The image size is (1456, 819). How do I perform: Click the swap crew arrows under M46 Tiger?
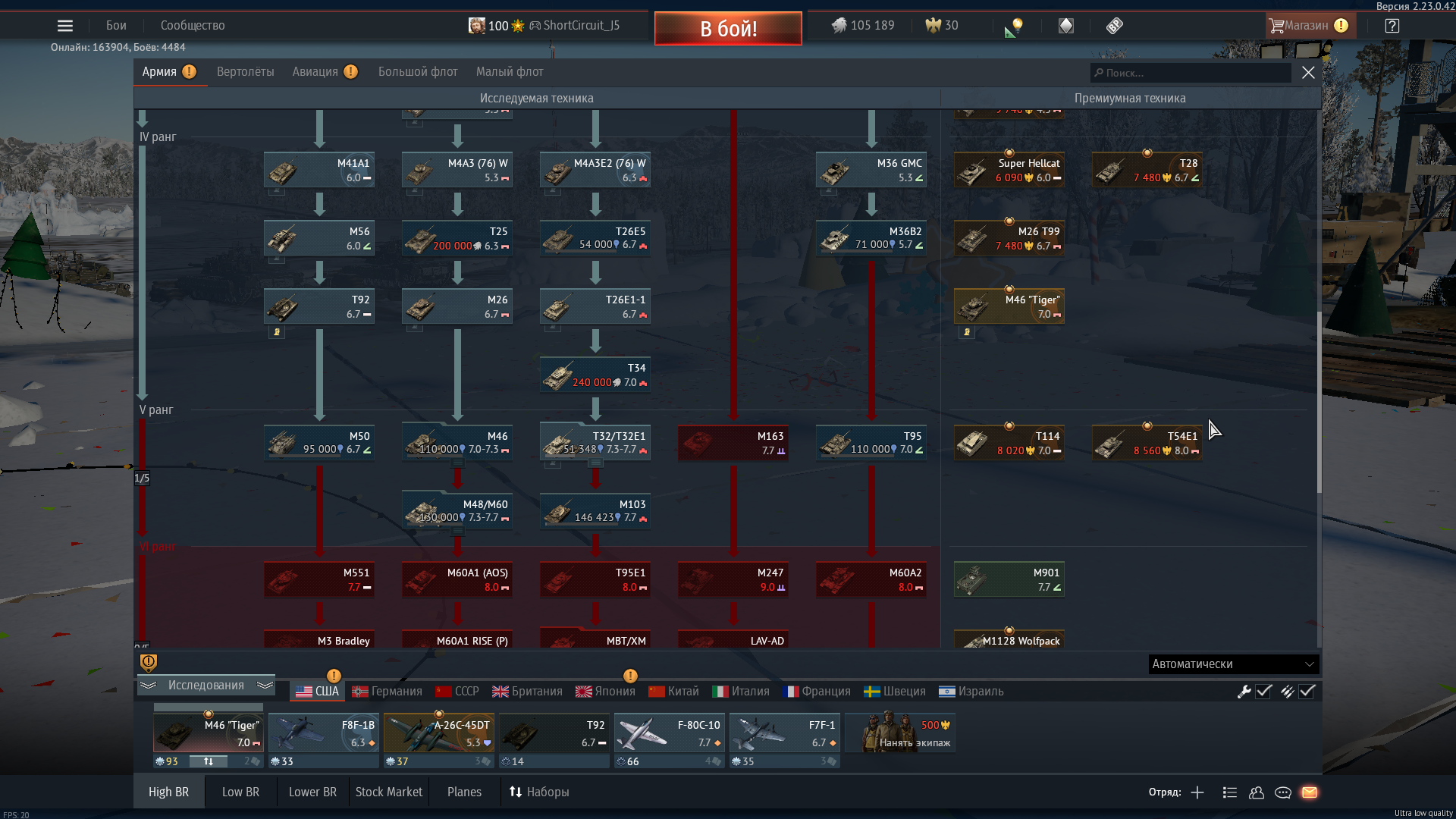tap(208, 761)
